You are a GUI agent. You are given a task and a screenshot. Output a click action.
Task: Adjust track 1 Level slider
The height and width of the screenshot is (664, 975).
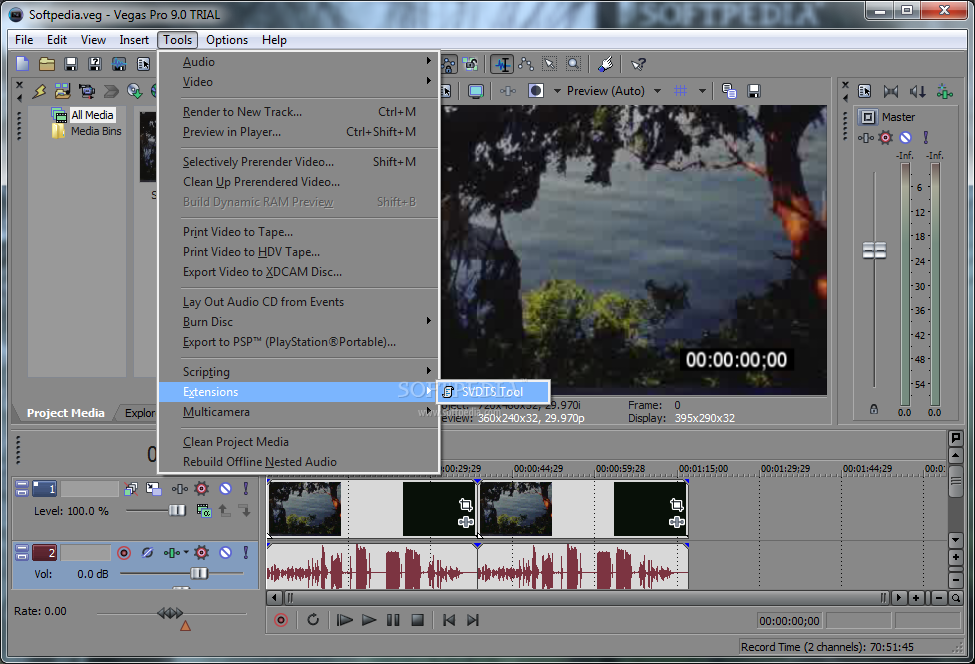click(x=177, y=510)
